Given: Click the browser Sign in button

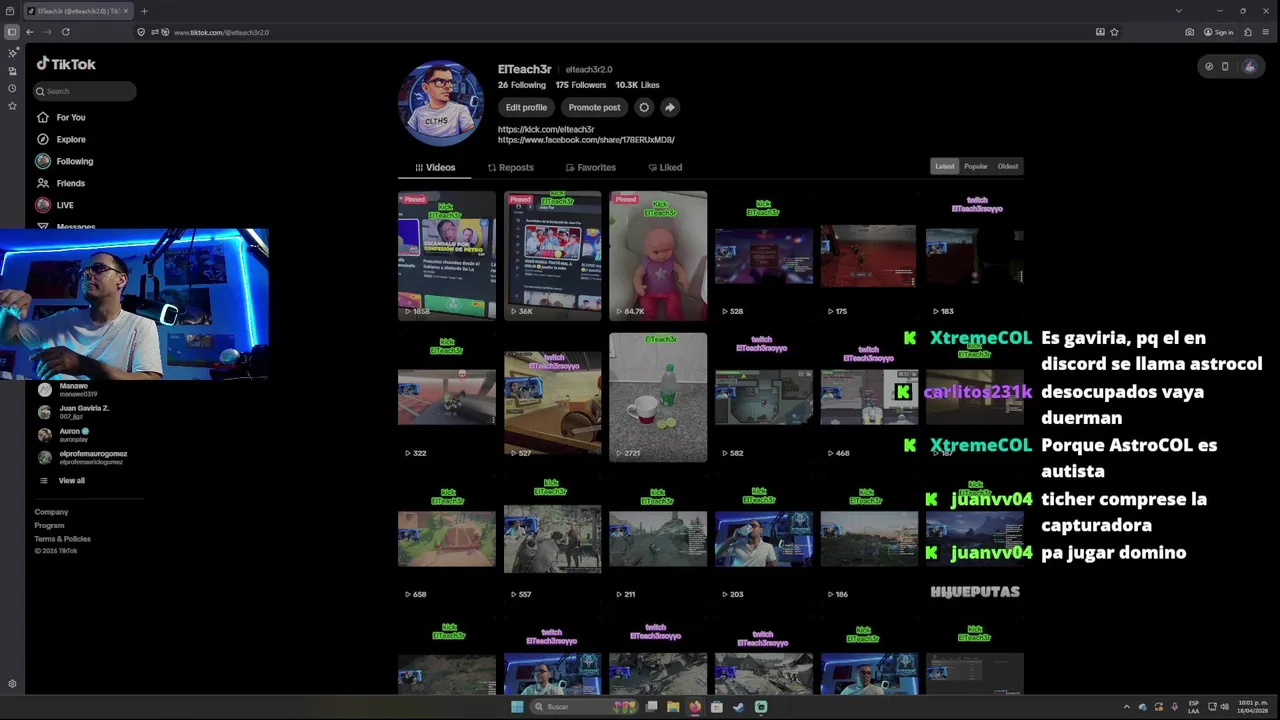Looking at the screenshot, I should coord(1219,32).
